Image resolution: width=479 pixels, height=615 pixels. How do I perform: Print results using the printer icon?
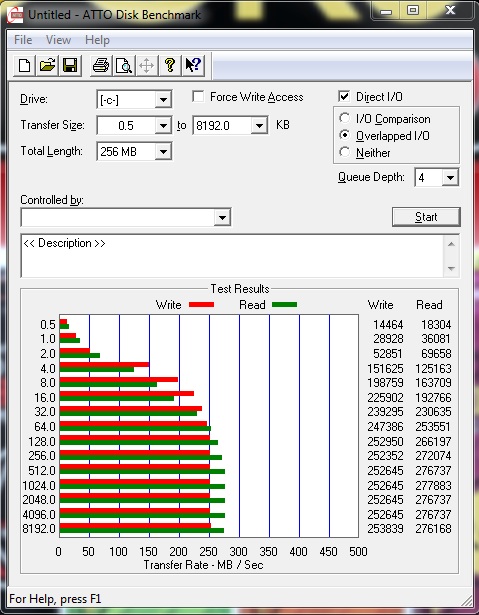[x=100, y=65]
